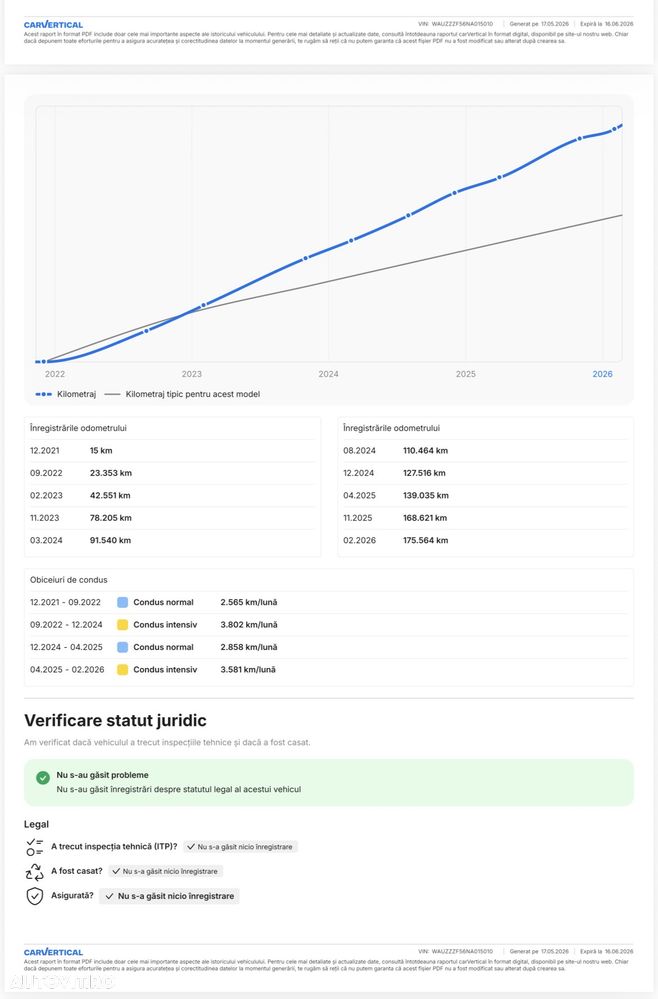Image resolution: width=658 pixels, height=999 pixels.
Task: Click the 2023 label on the chart axis
Action: [x=192, y=374]
